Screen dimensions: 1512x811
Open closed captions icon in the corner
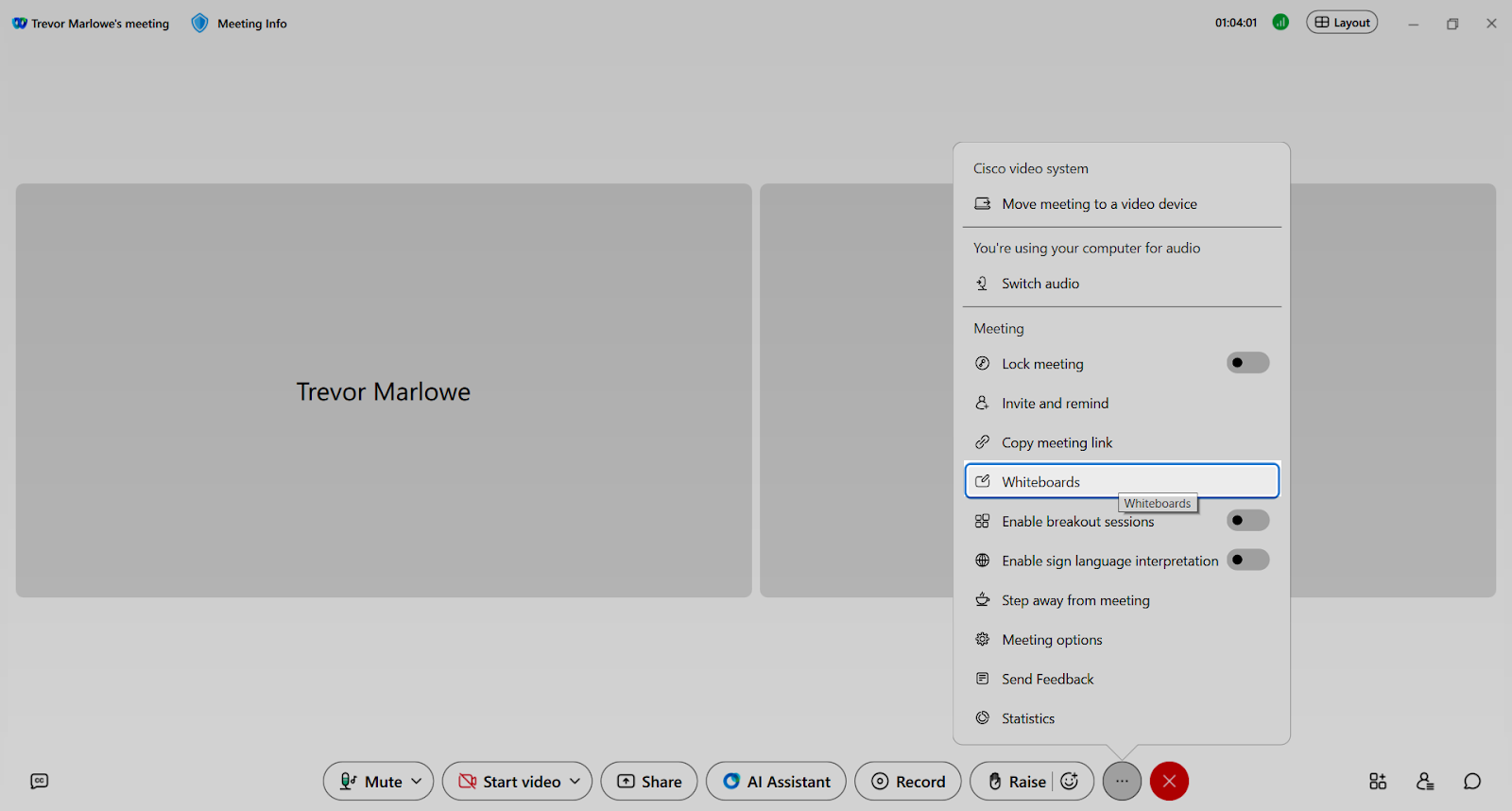click(40, 781)
